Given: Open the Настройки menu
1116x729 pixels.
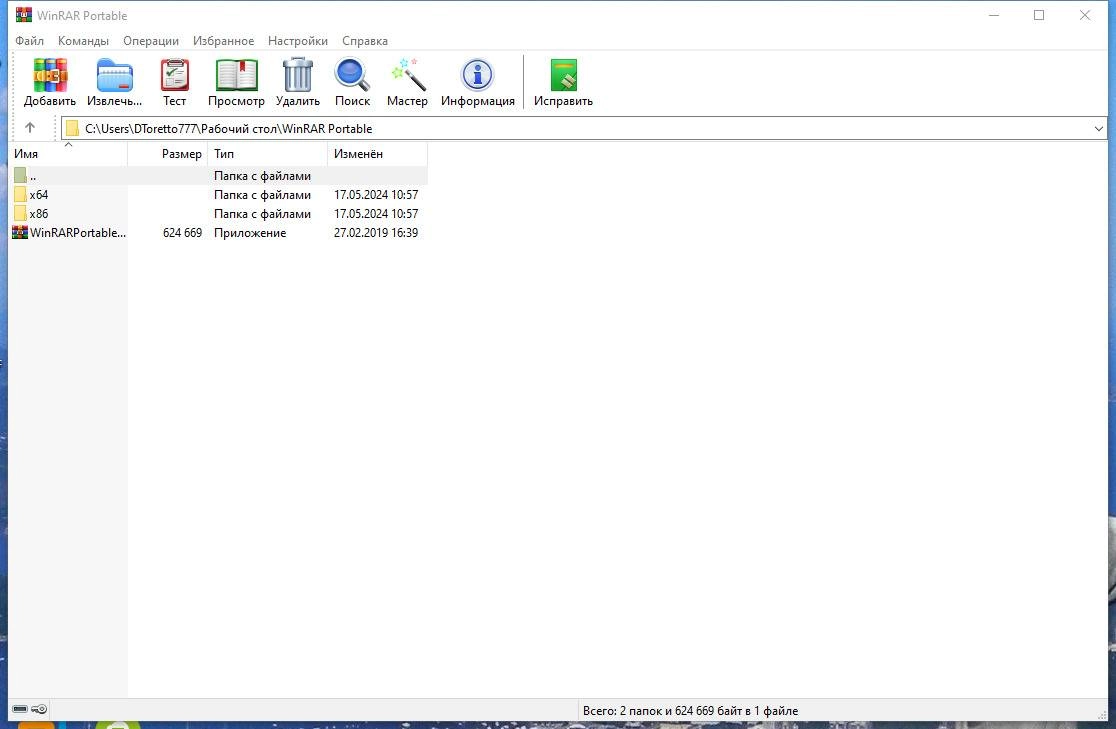Looking at the screenshot, I should (298, 41).
